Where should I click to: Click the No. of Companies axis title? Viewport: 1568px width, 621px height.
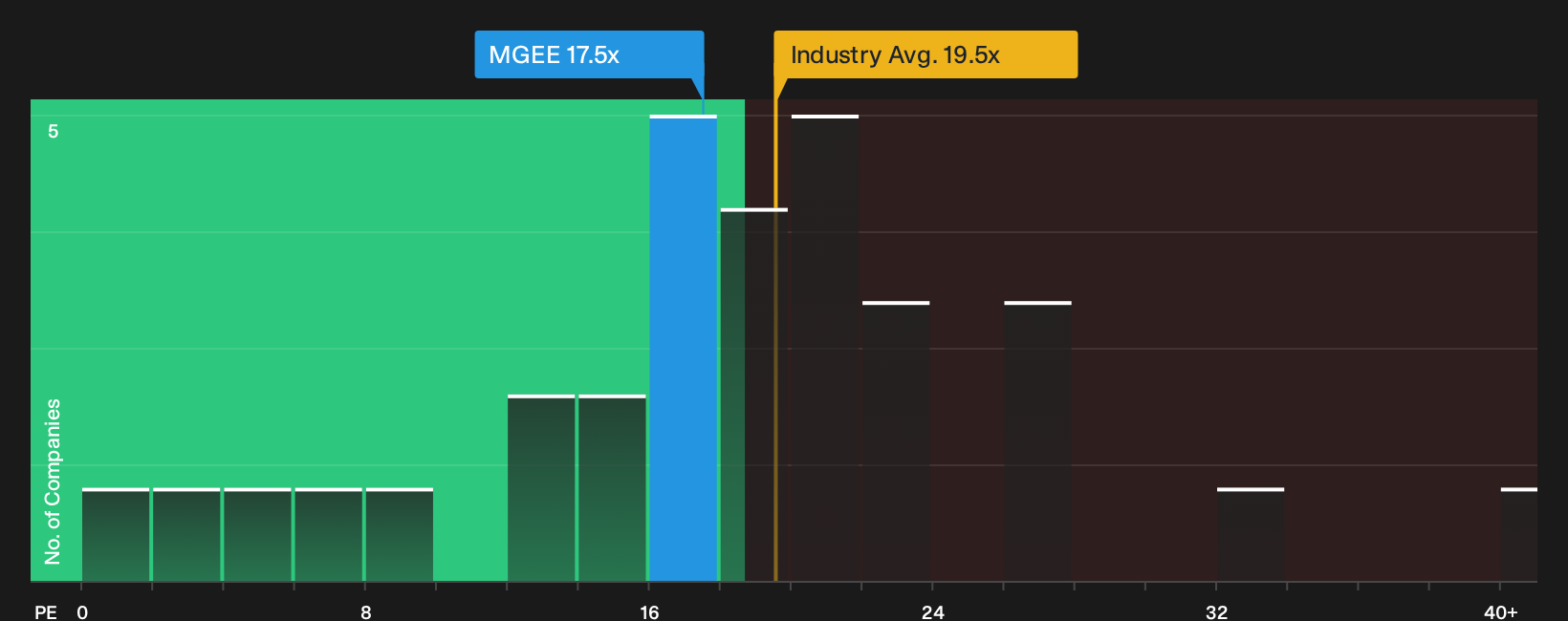tap(53, 481)
